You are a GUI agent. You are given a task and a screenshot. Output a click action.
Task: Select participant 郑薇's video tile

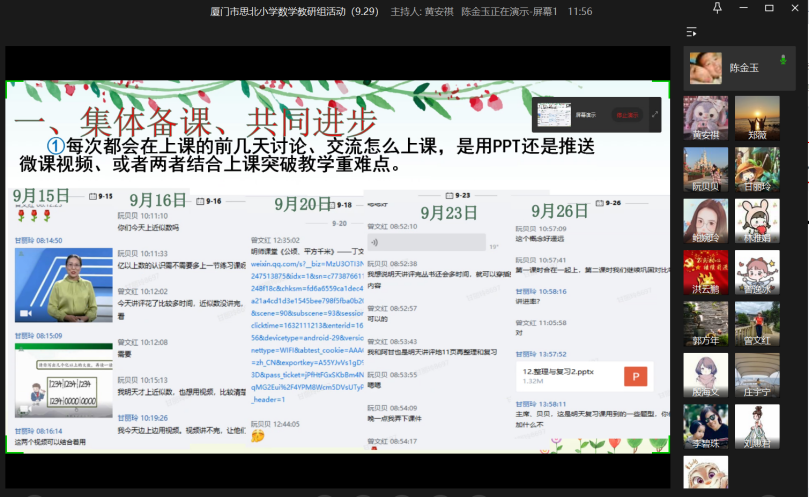(757, 118)
